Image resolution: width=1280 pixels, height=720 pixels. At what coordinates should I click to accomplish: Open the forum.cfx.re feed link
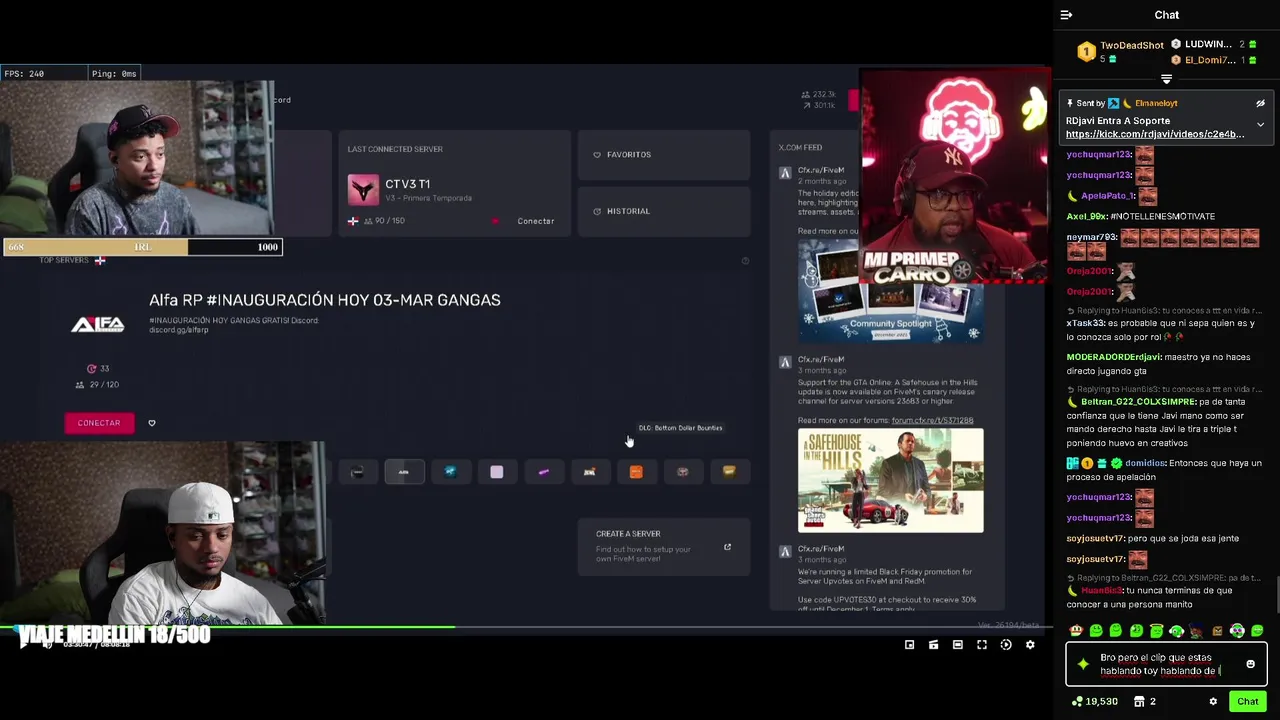tap(932, 420)
